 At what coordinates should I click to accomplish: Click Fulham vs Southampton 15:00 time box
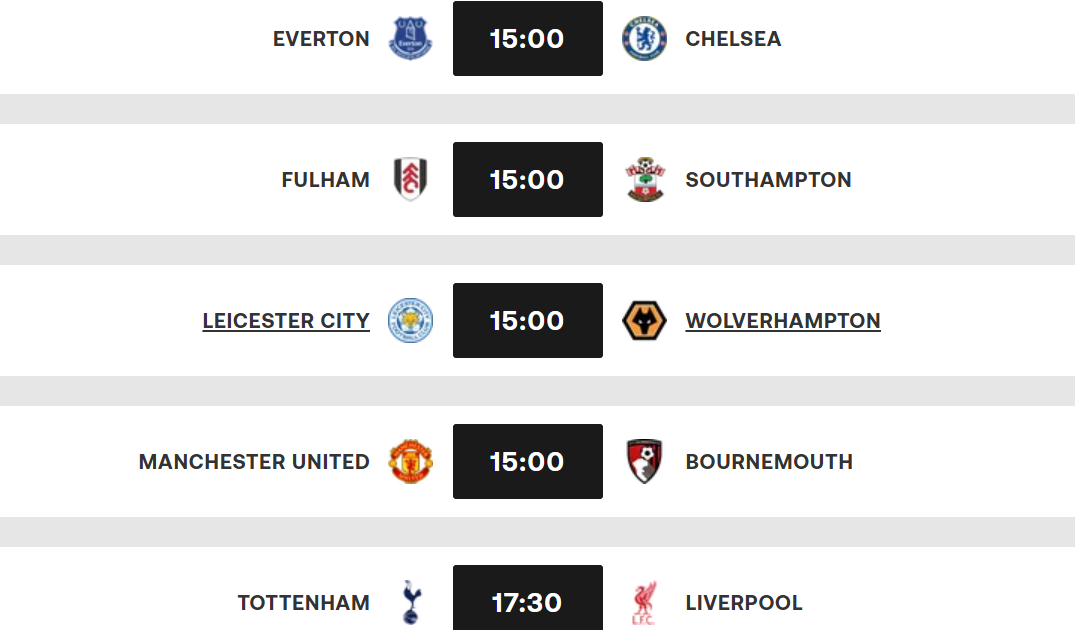(528, 180)
